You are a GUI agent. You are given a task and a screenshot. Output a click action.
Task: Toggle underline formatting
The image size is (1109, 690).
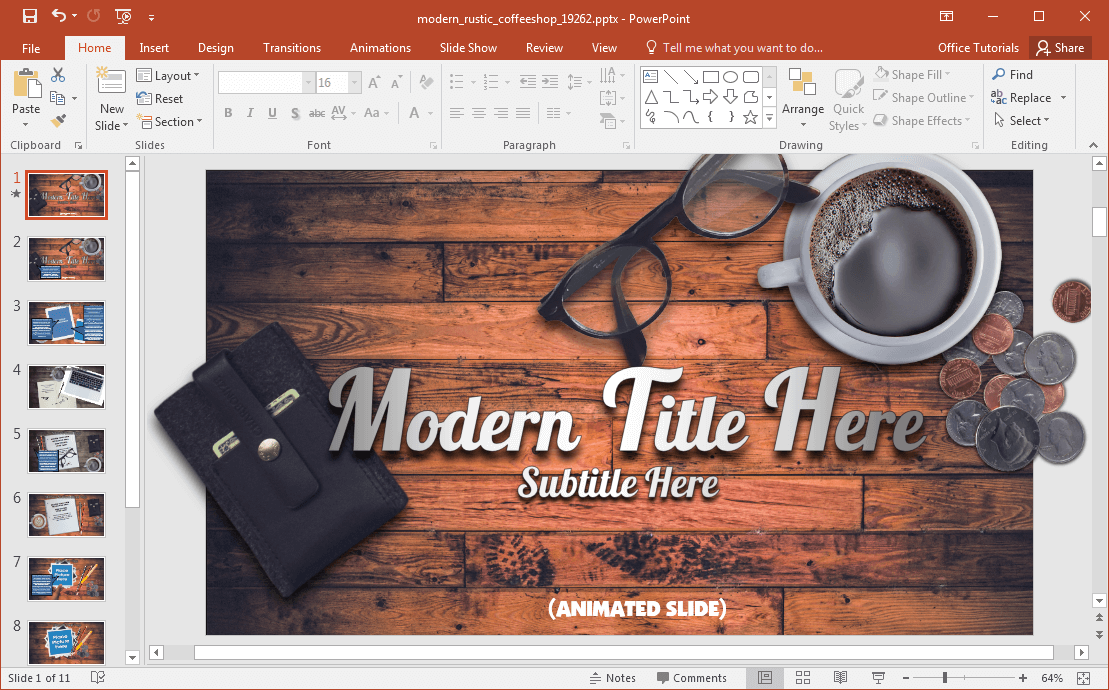271,113
